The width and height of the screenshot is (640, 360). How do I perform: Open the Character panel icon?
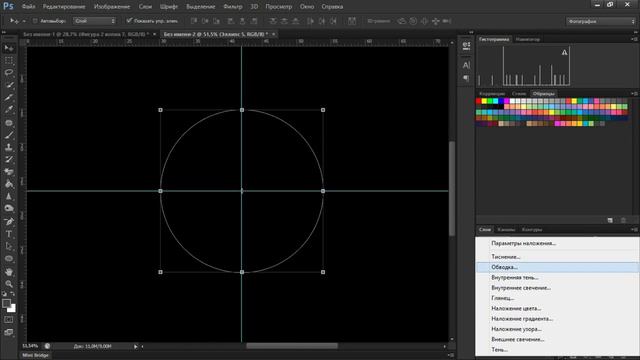(x=466, y=65)
